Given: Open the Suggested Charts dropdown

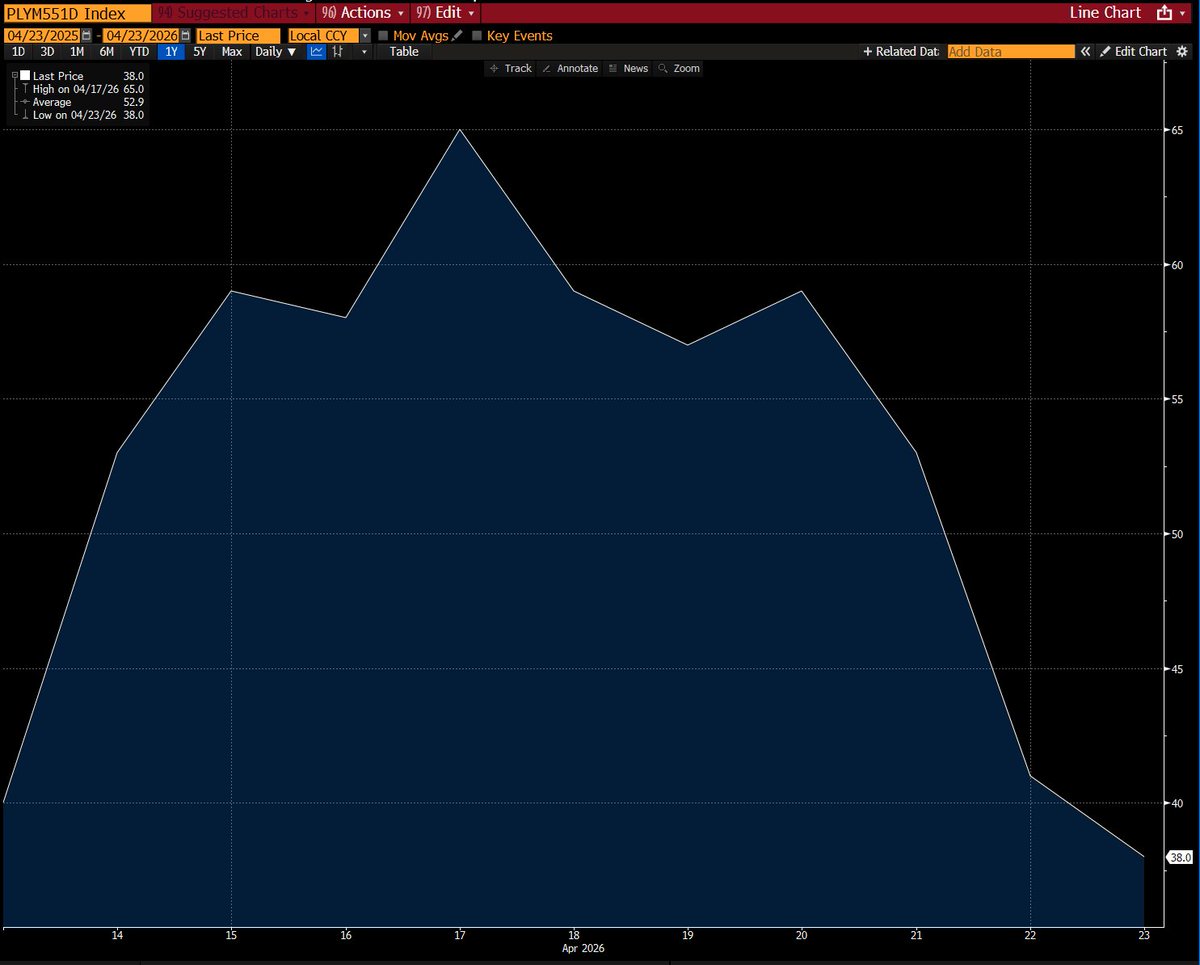Looking at the screenshot, I should pos(234,13).
